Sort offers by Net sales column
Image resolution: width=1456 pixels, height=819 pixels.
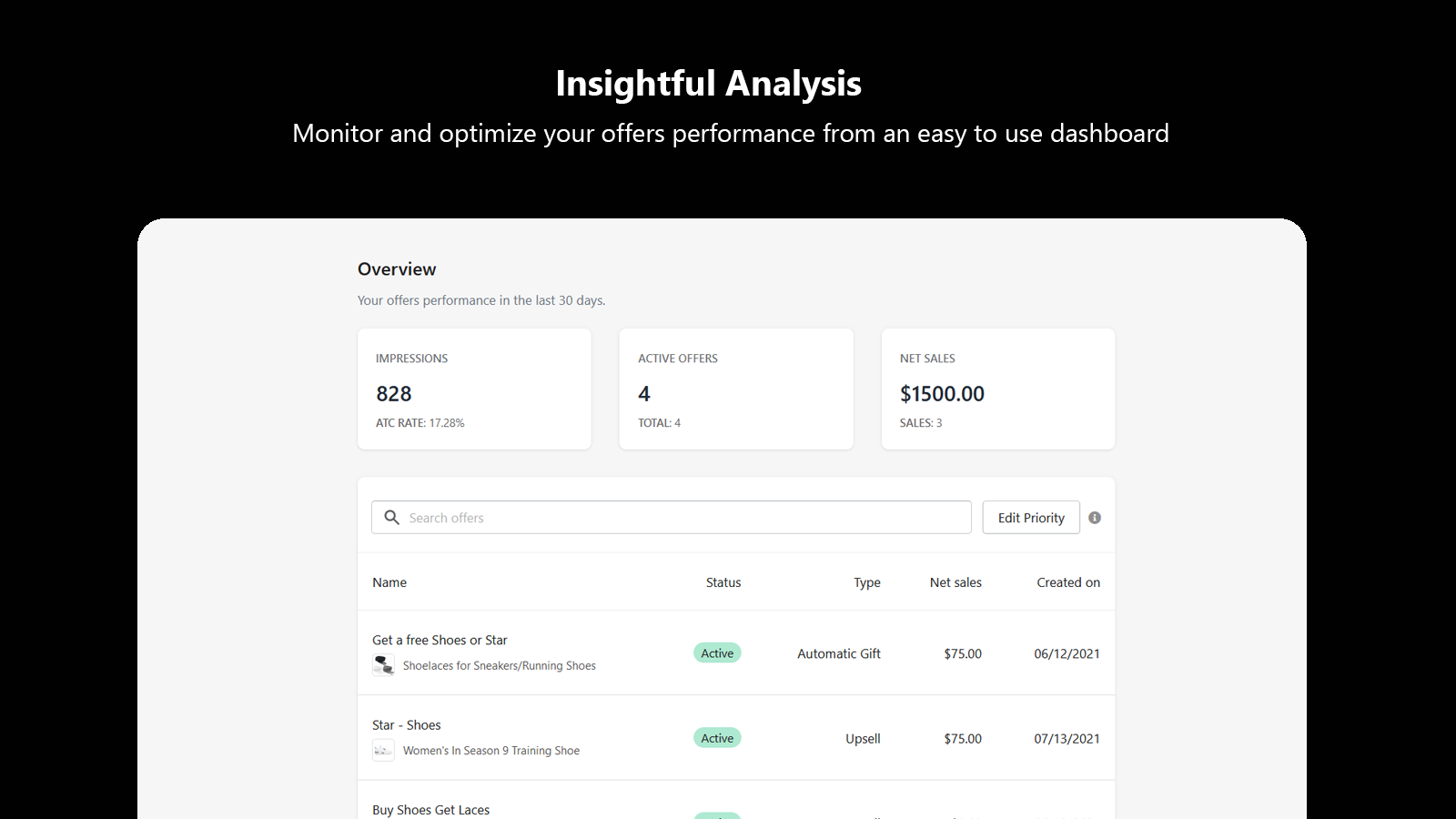click(955, 582)
